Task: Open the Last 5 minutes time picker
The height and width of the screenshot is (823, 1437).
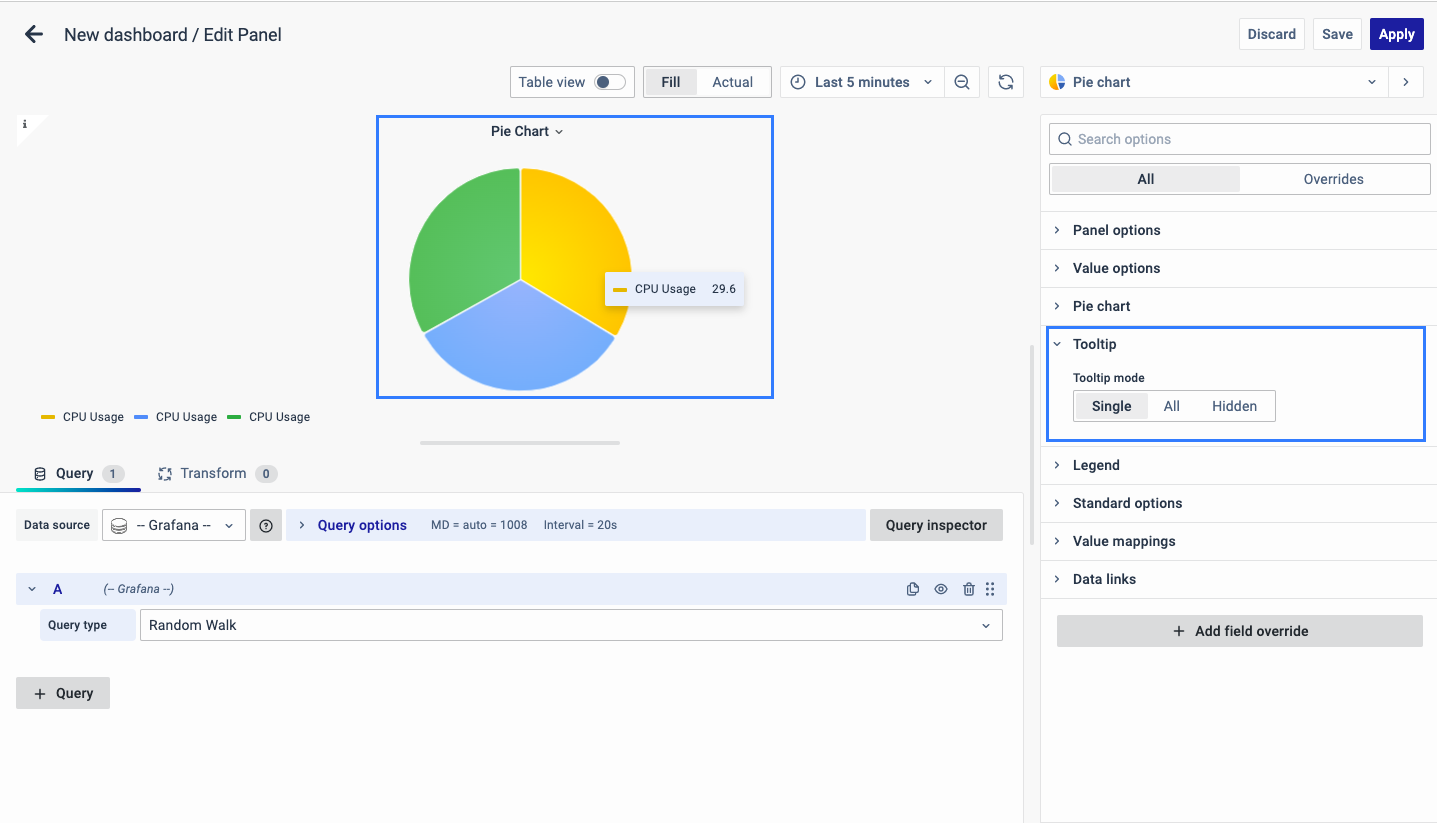Action: [861, 82]
